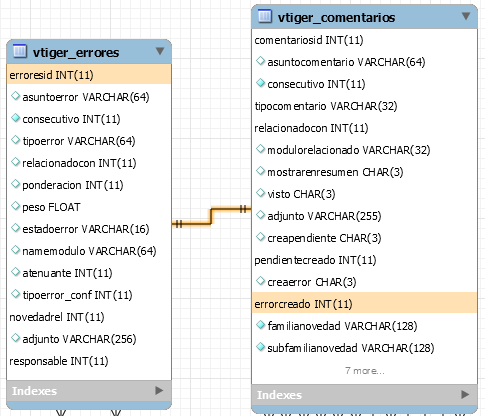Select the responsable INT(11) column row
This screenshot has width=485, height=416.
click(89, 361)
